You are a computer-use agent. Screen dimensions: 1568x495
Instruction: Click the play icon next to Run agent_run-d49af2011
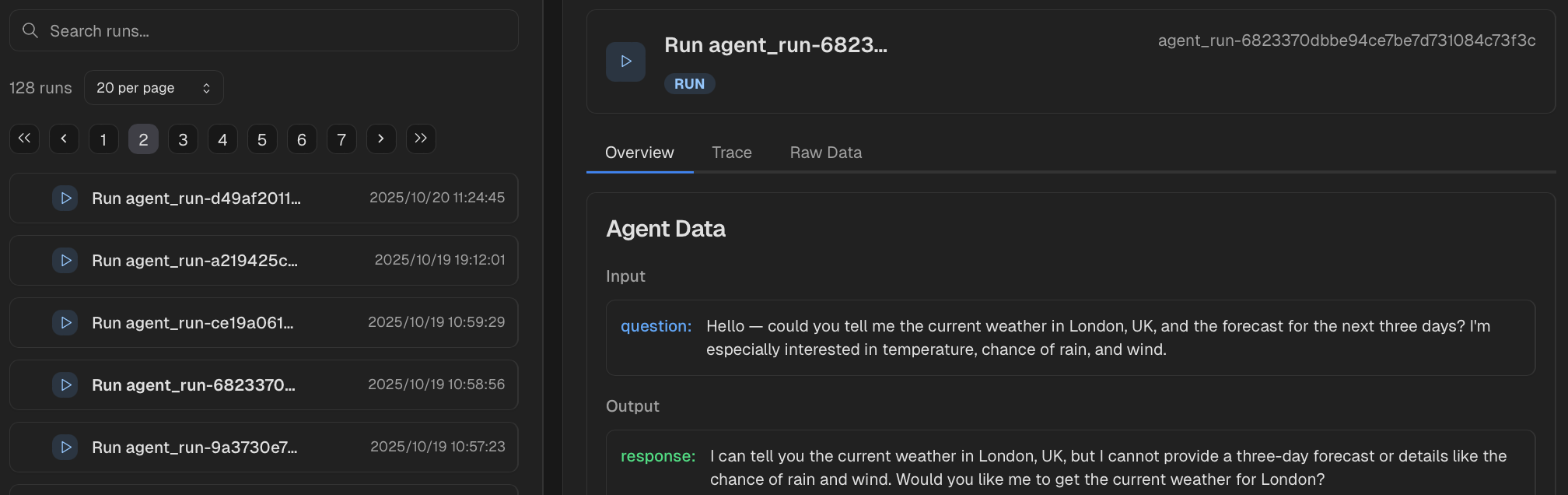click(65, 198)
